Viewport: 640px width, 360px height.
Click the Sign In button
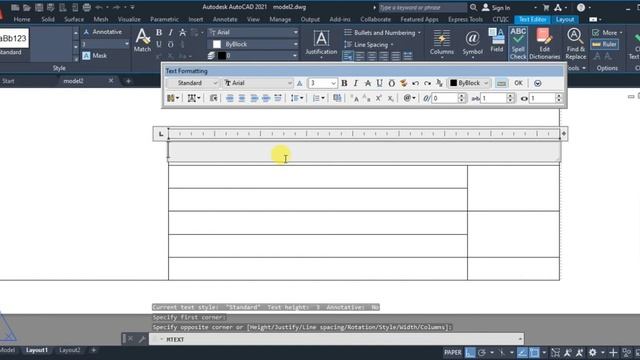(496, 7)
